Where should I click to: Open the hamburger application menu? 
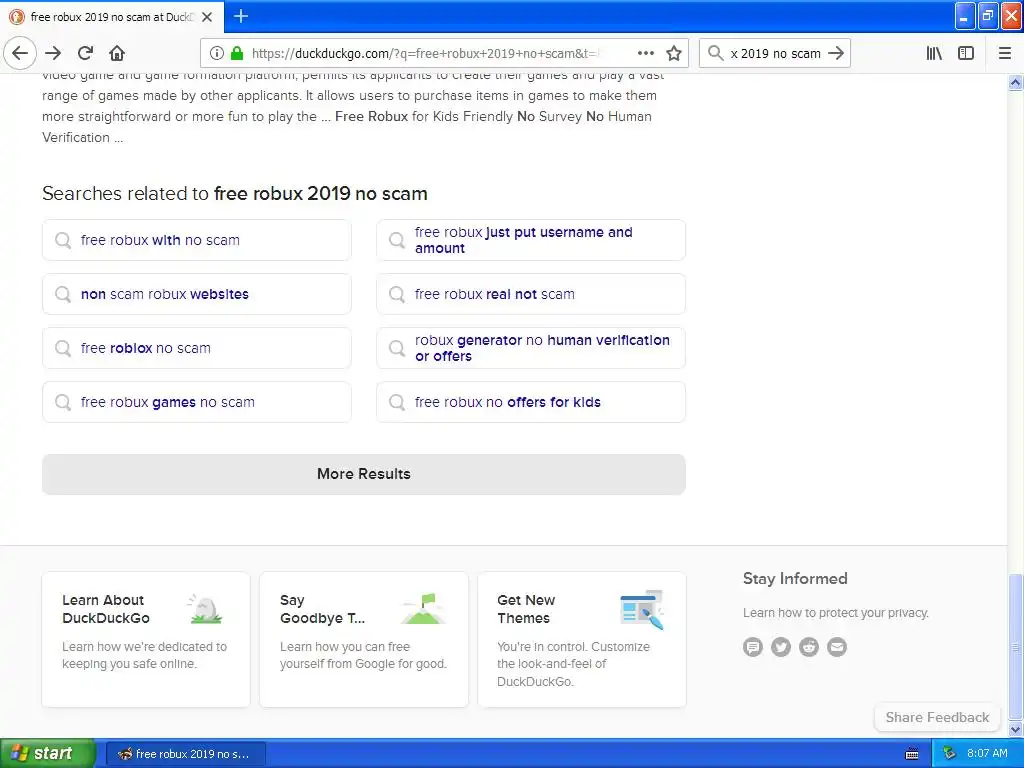click(1005, 53)
